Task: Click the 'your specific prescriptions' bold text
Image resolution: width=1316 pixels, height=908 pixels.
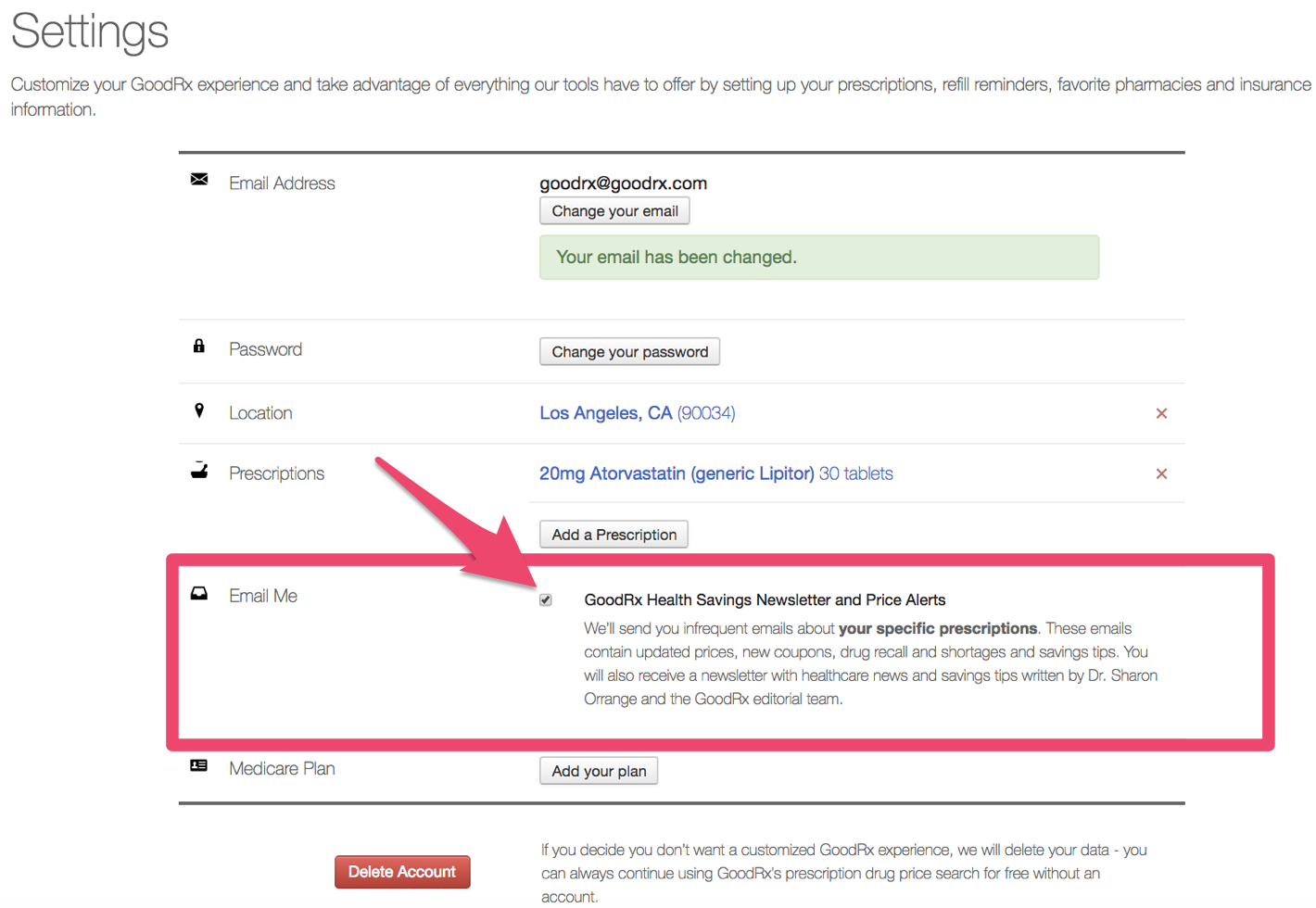Action: tap(938, 628)
